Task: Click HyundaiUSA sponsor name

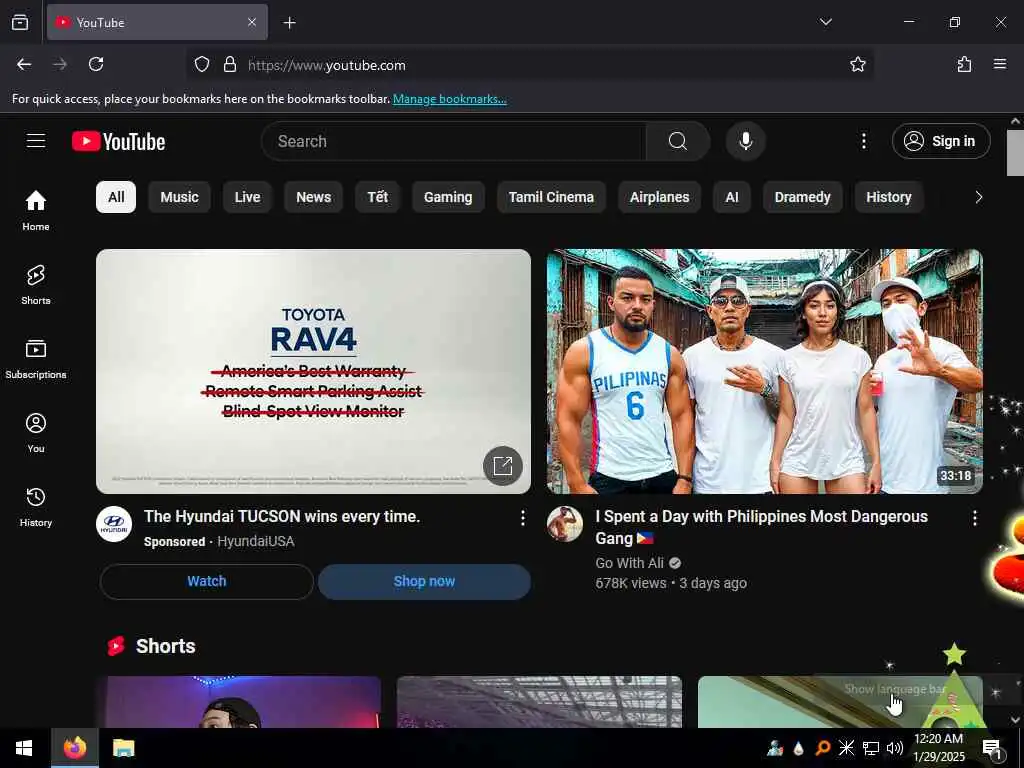Action: tap(256, 541)
